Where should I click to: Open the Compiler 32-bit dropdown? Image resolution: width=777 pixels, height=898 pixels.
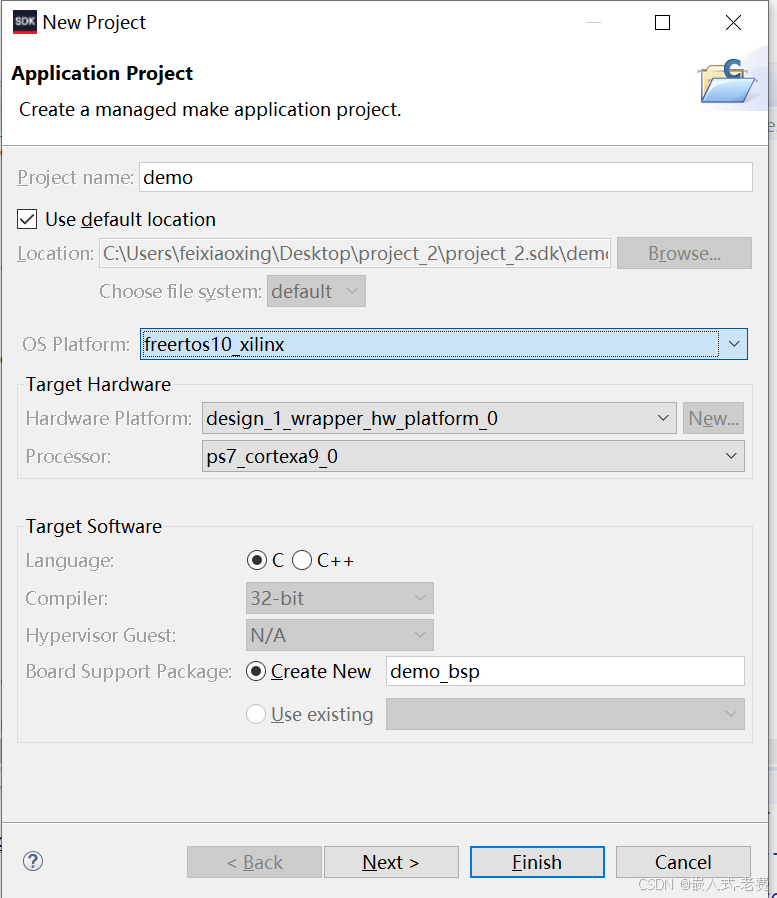click(340, 598)
